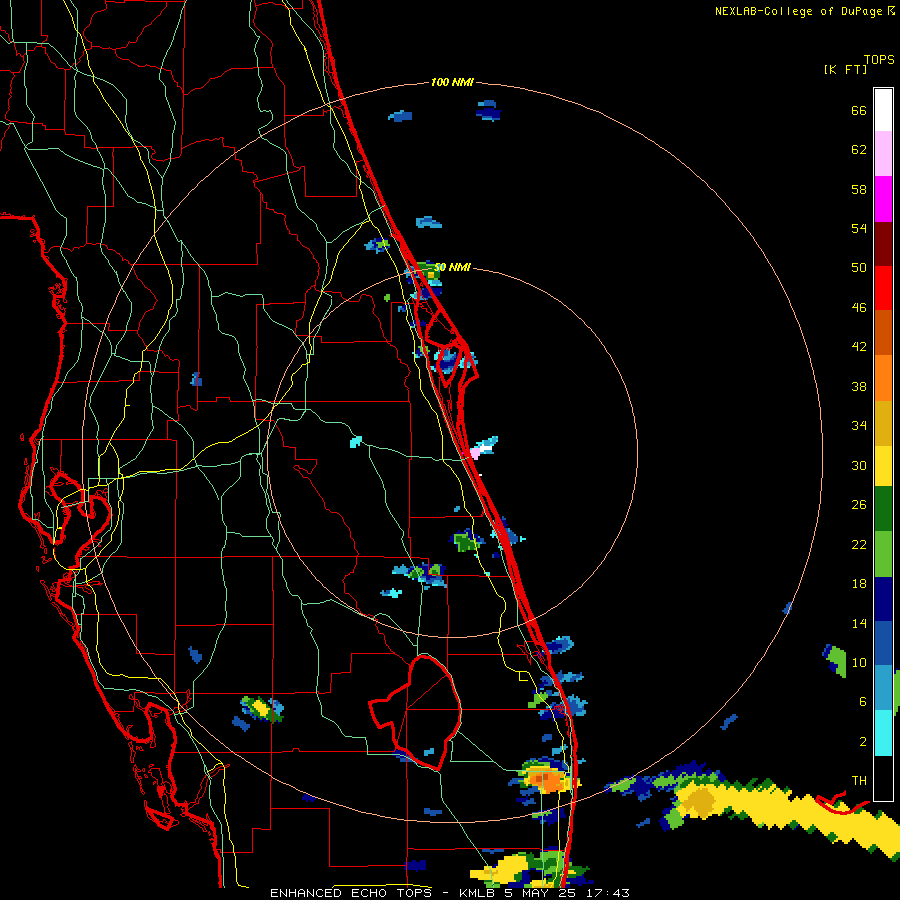Pick the medium blue legend swatch

(x=883, y=643)
